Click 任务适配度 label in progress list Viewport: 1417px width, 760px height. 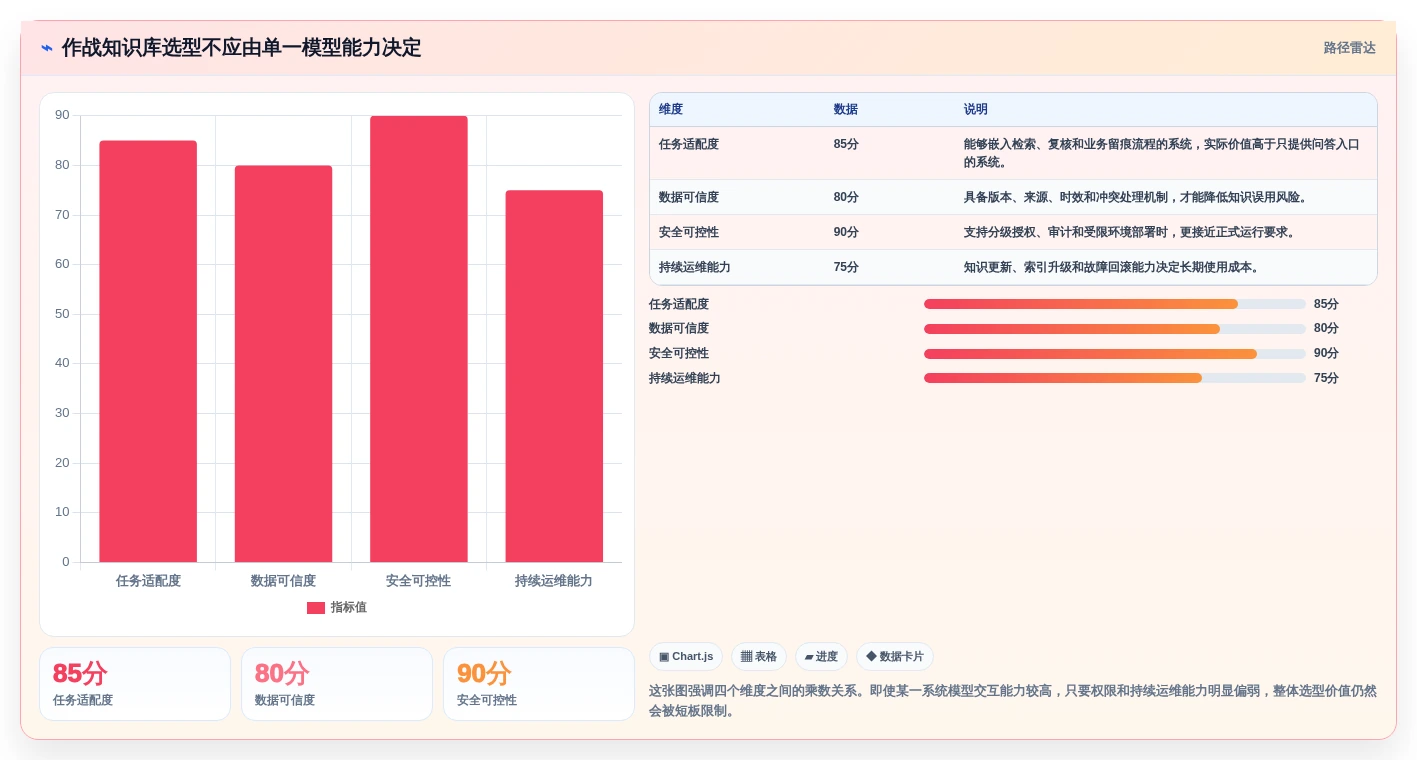tap(679, 304)
